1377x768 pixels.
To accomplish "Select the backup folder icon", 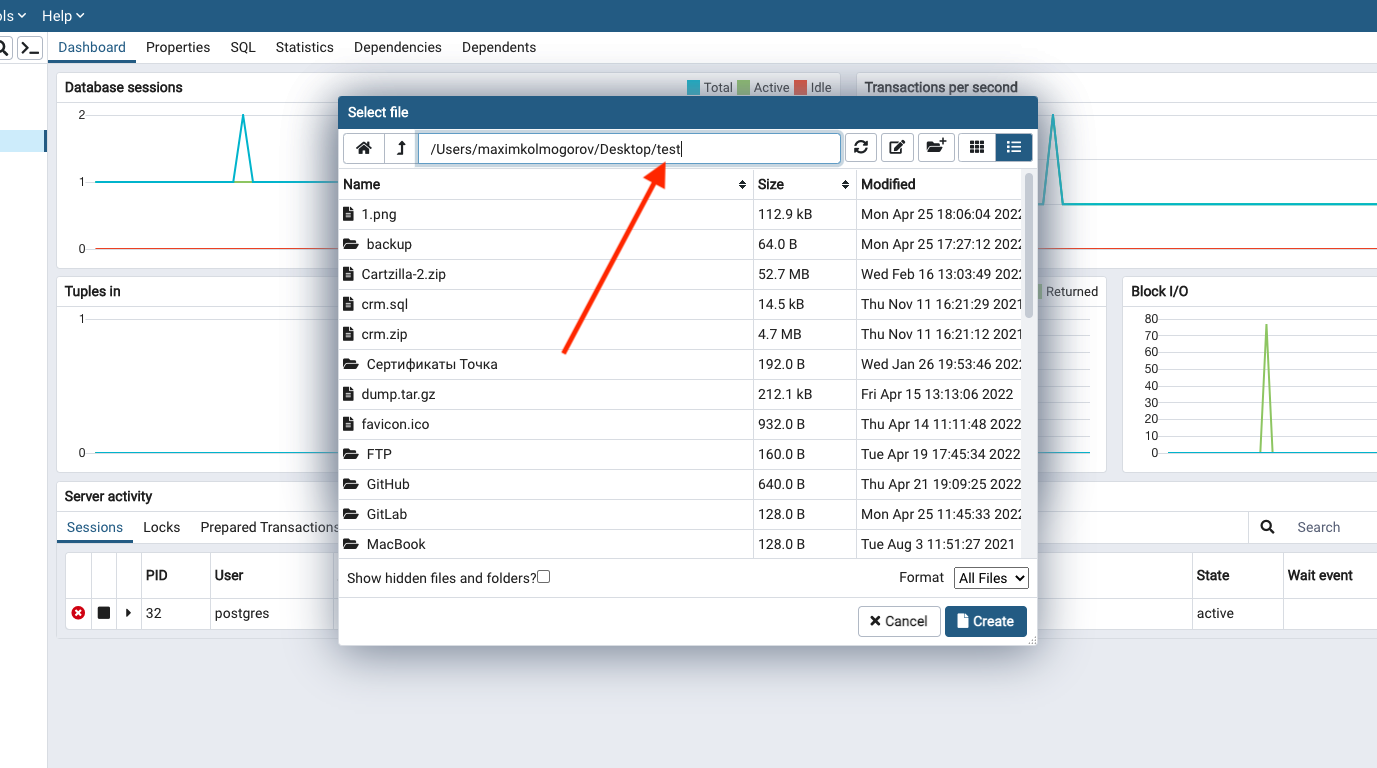I will point(350,244).
